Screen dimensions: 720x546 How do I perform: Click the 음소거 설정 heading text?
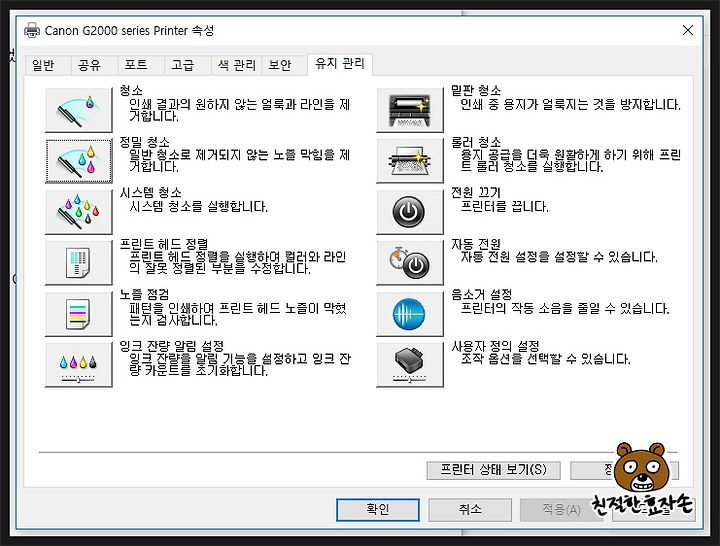(x=481, y=294)
